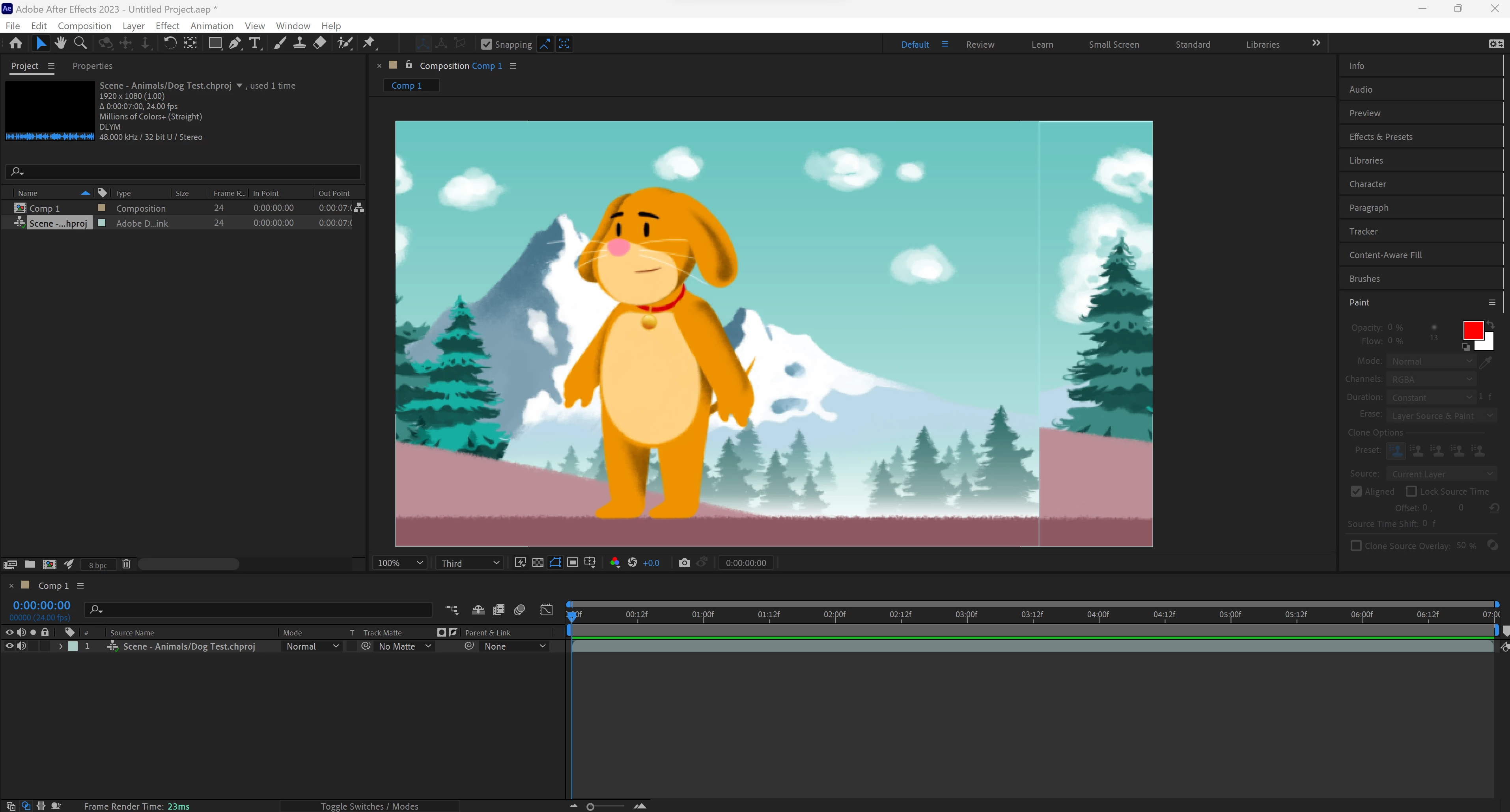Switch to the Review workspace

pyautogui.click(x=980, y=45)
